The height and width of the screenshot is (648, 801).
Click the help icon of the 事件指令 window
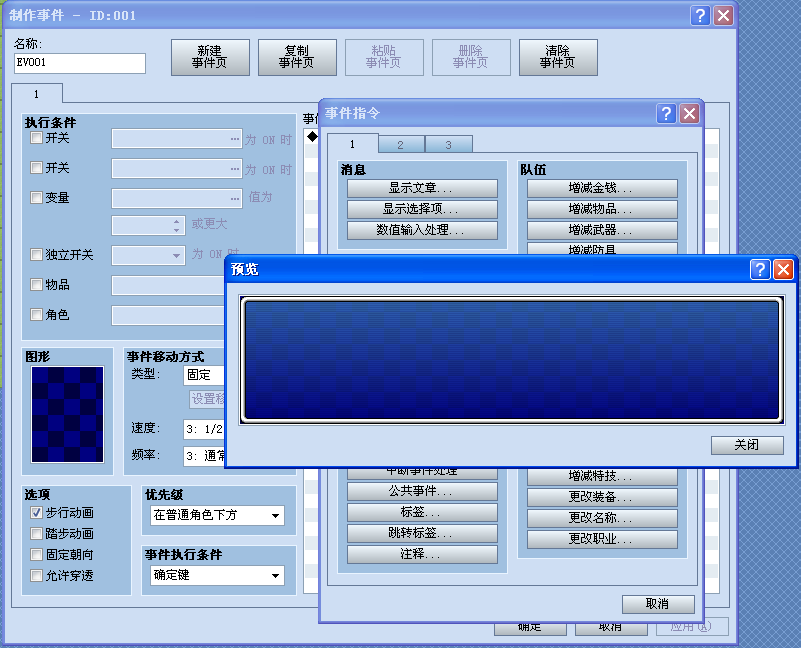pyautogui.click(x=666, y=113)
